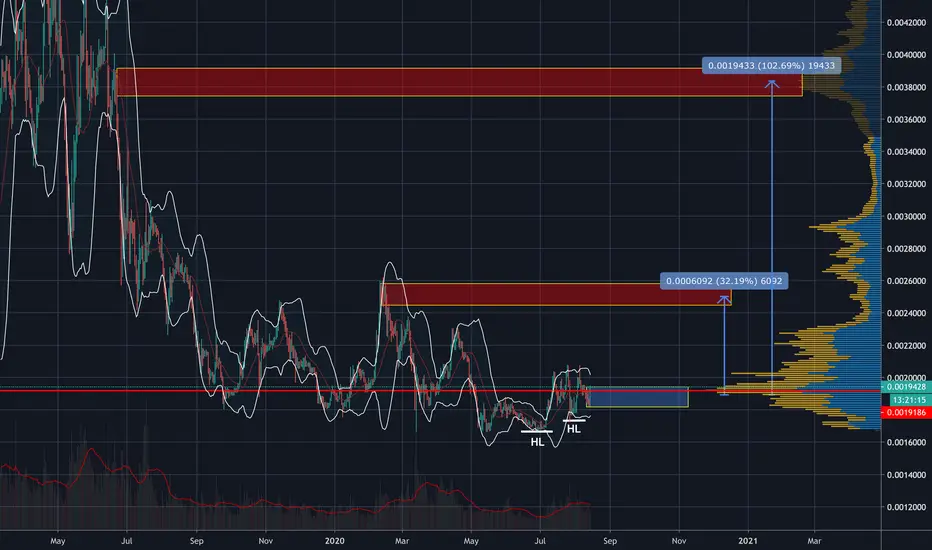
Task: Click the 0.0014000 price axis label
Action: [906, 474]
